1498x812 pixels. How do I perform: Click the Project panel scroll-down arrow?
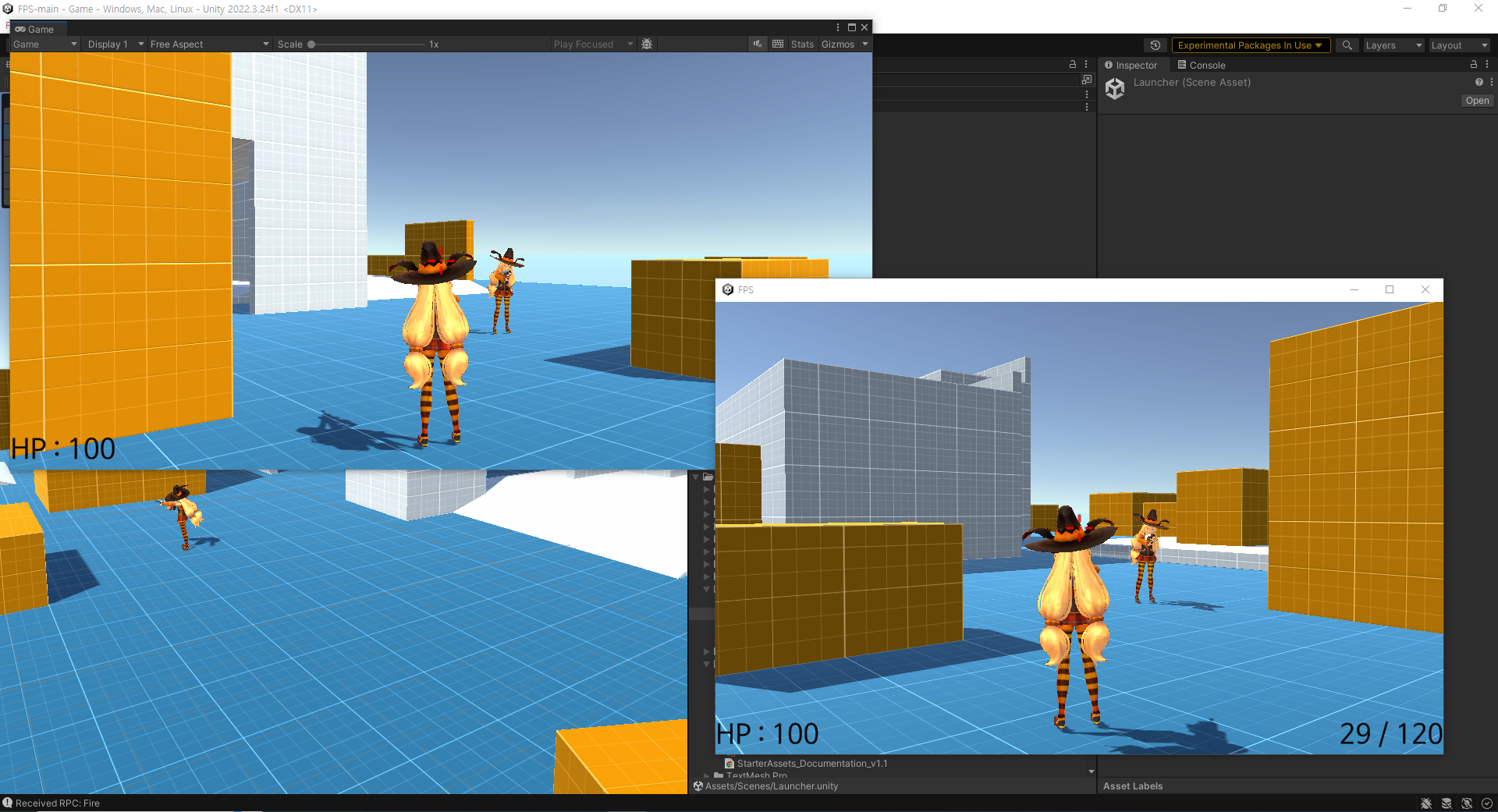1091,771
